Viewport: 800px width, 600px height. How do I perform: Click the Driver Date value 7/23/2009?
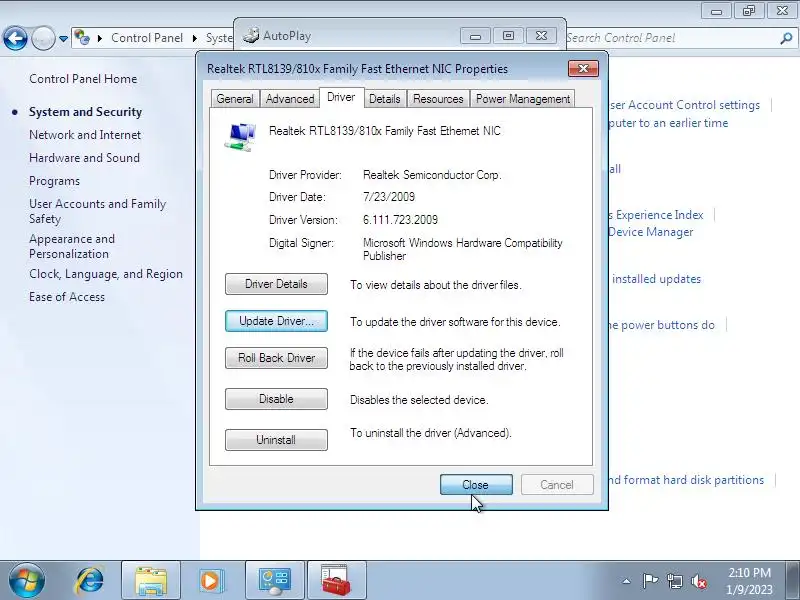tap(389, 197)
